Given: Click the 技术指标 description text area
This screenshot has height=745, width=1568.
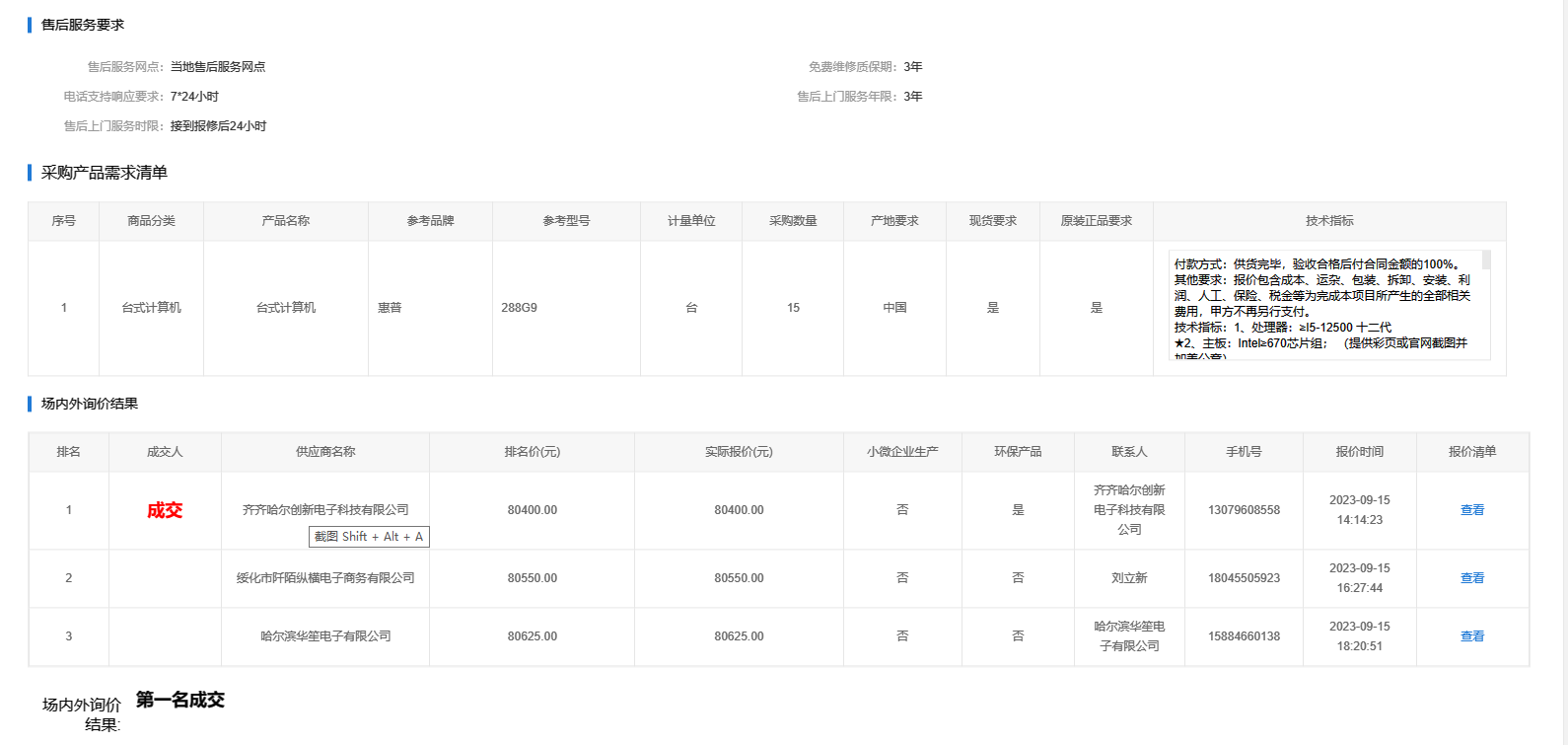Looking at the screenshot, I should [x=1321, y=304].
